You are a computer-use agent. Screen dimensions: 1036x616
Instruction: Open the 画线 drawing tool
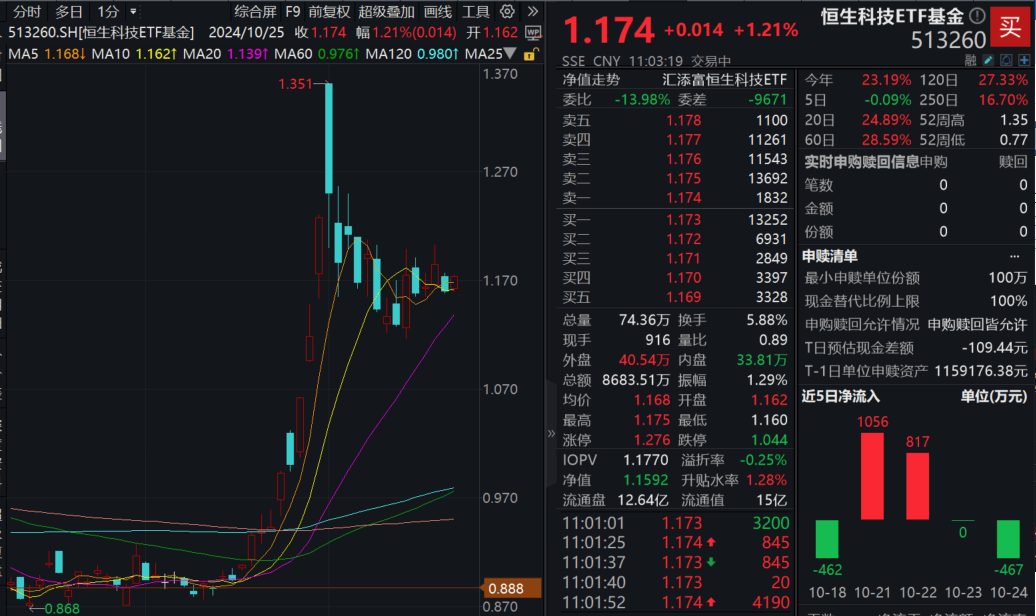point(438,12)
